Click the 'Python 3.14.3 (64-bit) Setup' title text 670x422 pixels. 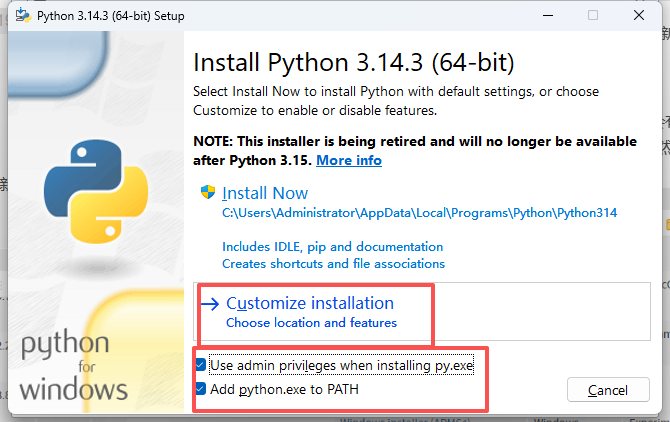(111, 16)
